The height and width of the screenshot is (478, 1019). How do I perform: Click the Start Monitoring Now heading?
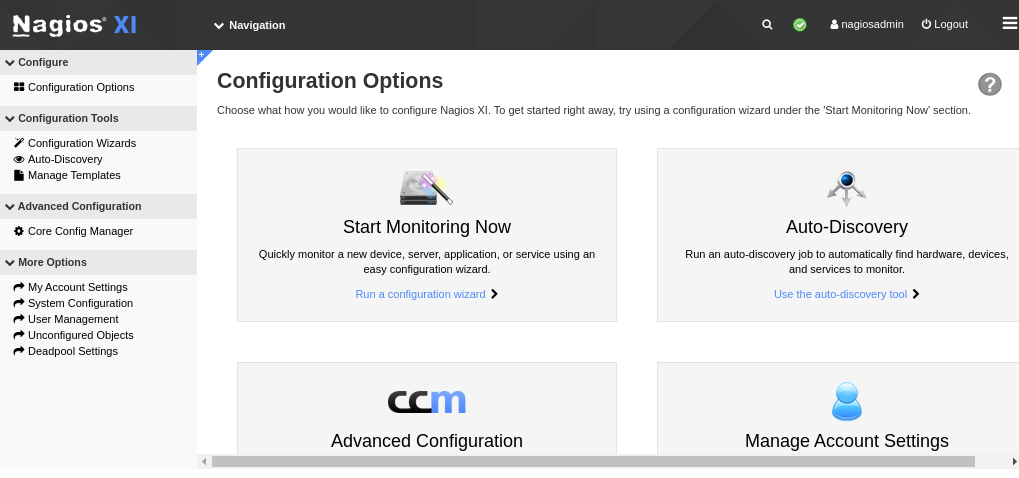point(427,227)
